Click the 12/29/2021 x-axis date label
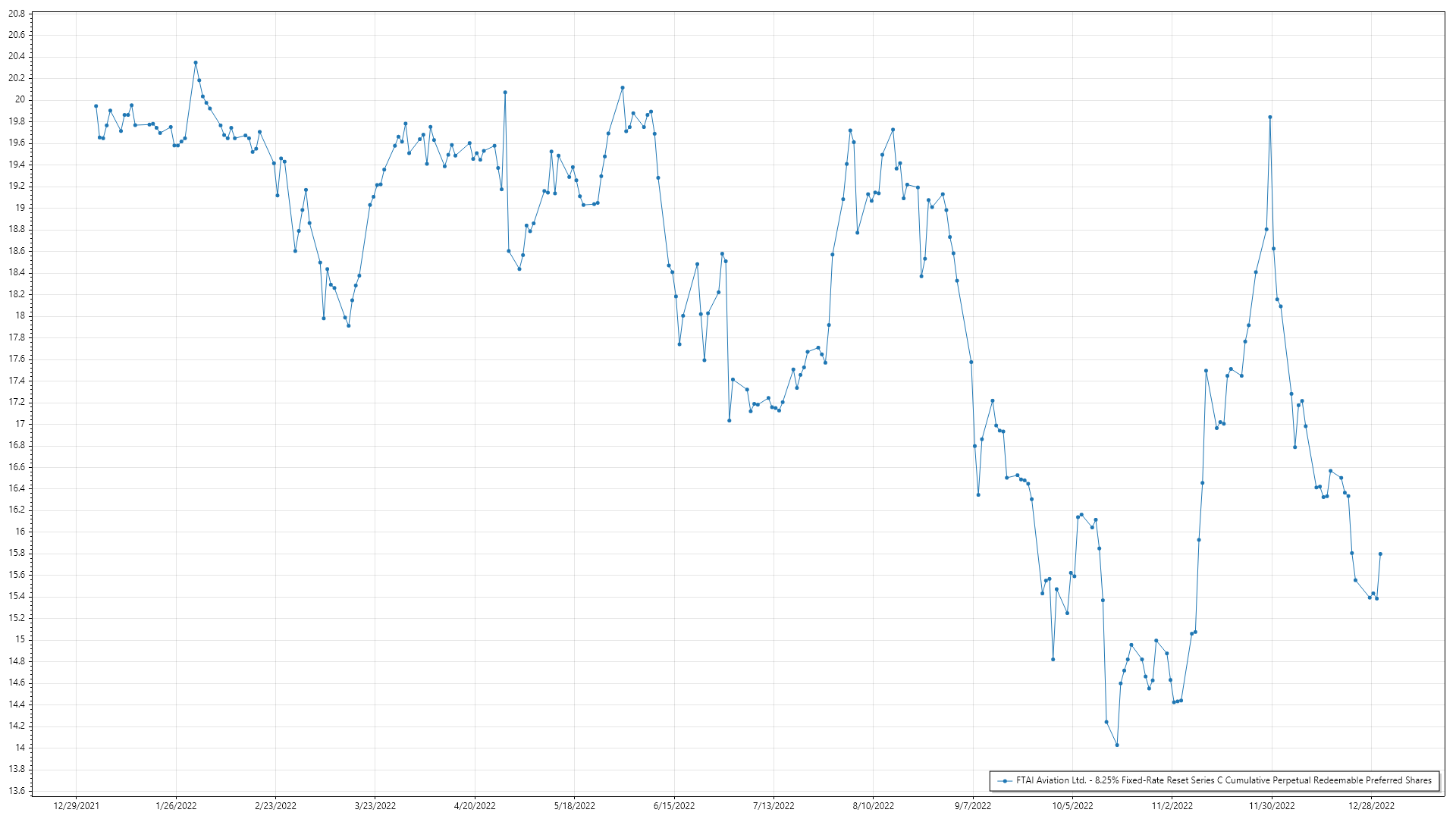This screenshot has height=819, width=1456. pyautogui.click(x=76, y=806)
